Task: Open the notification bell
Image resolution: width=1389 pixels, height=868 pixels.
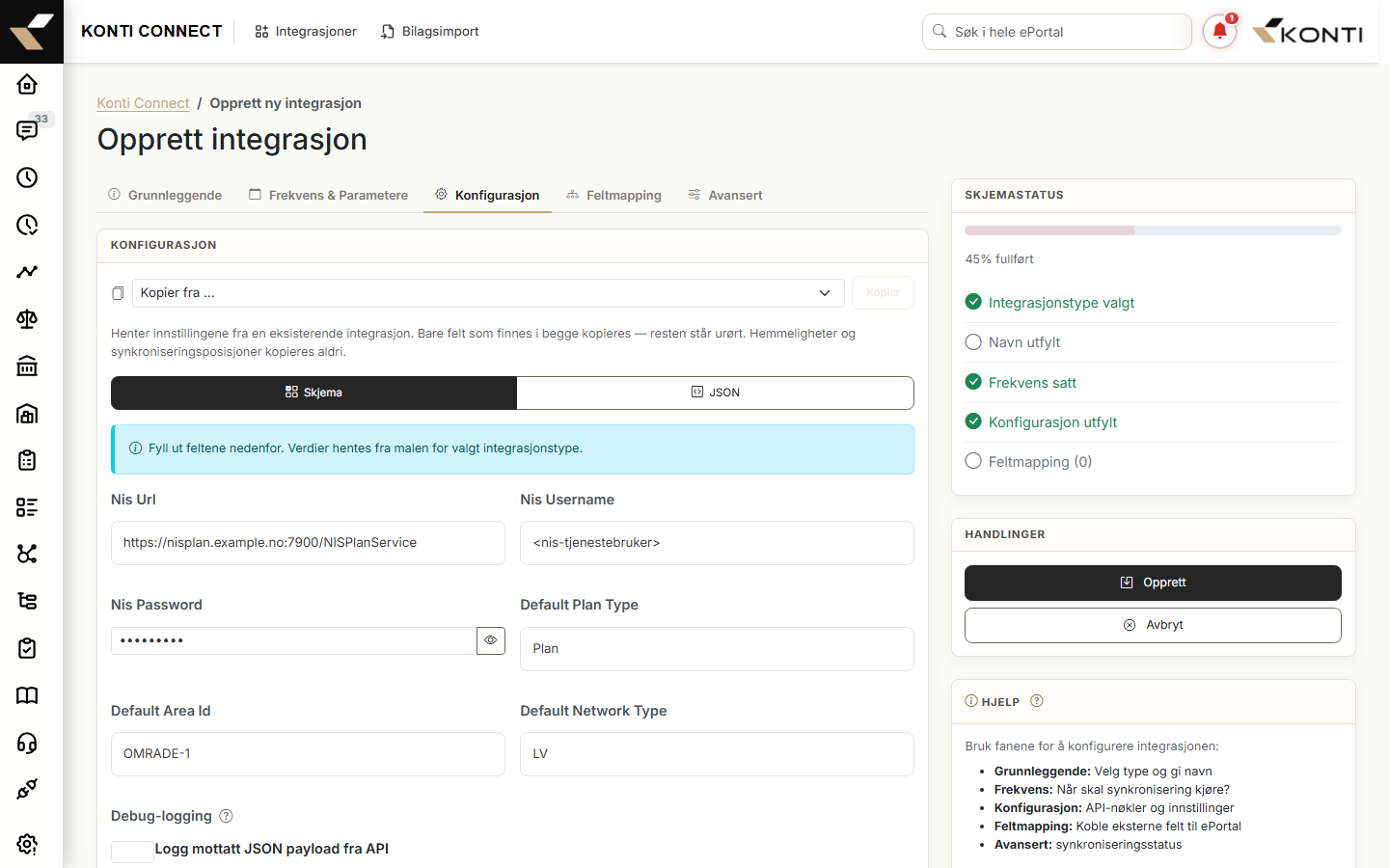Action: pos(1219,32)
